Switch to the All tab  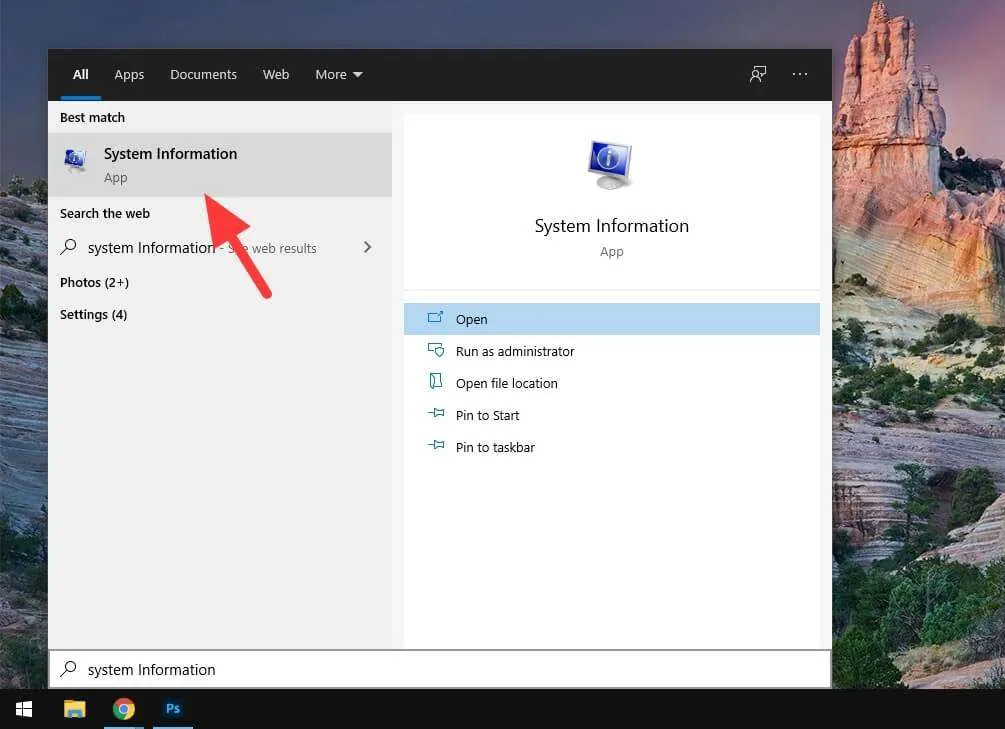[81, 74]
